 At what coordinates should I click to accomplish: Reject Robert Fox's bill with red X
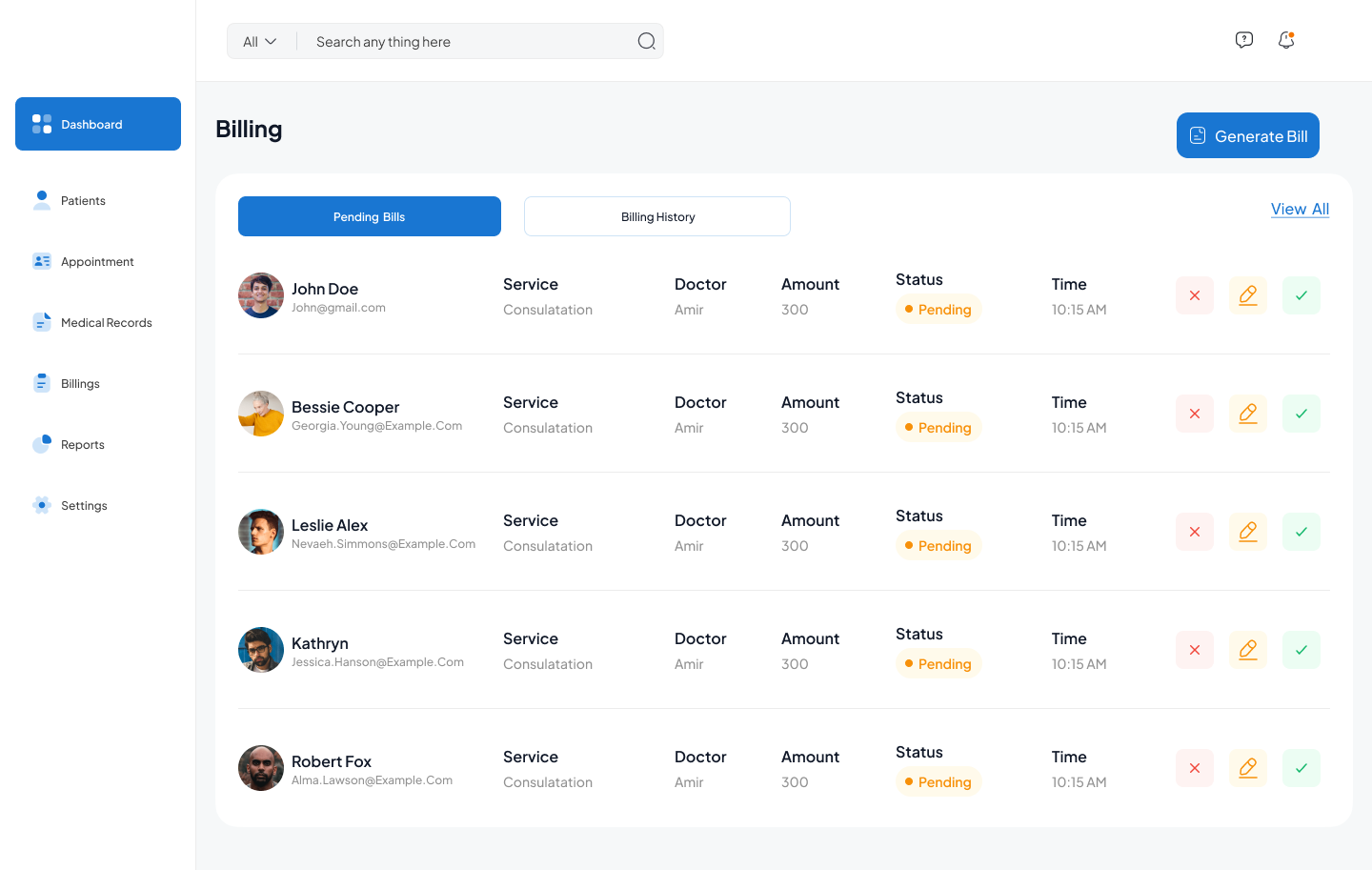1195,768
